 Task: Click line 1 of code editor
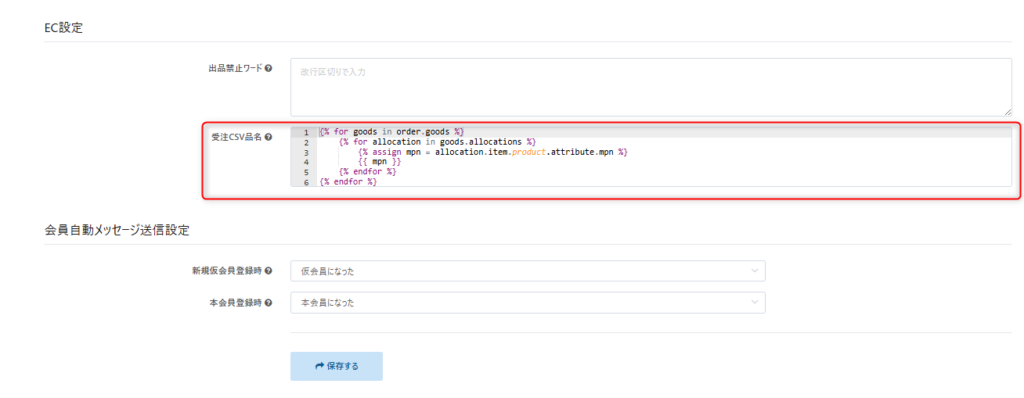(x=664, y=132)
